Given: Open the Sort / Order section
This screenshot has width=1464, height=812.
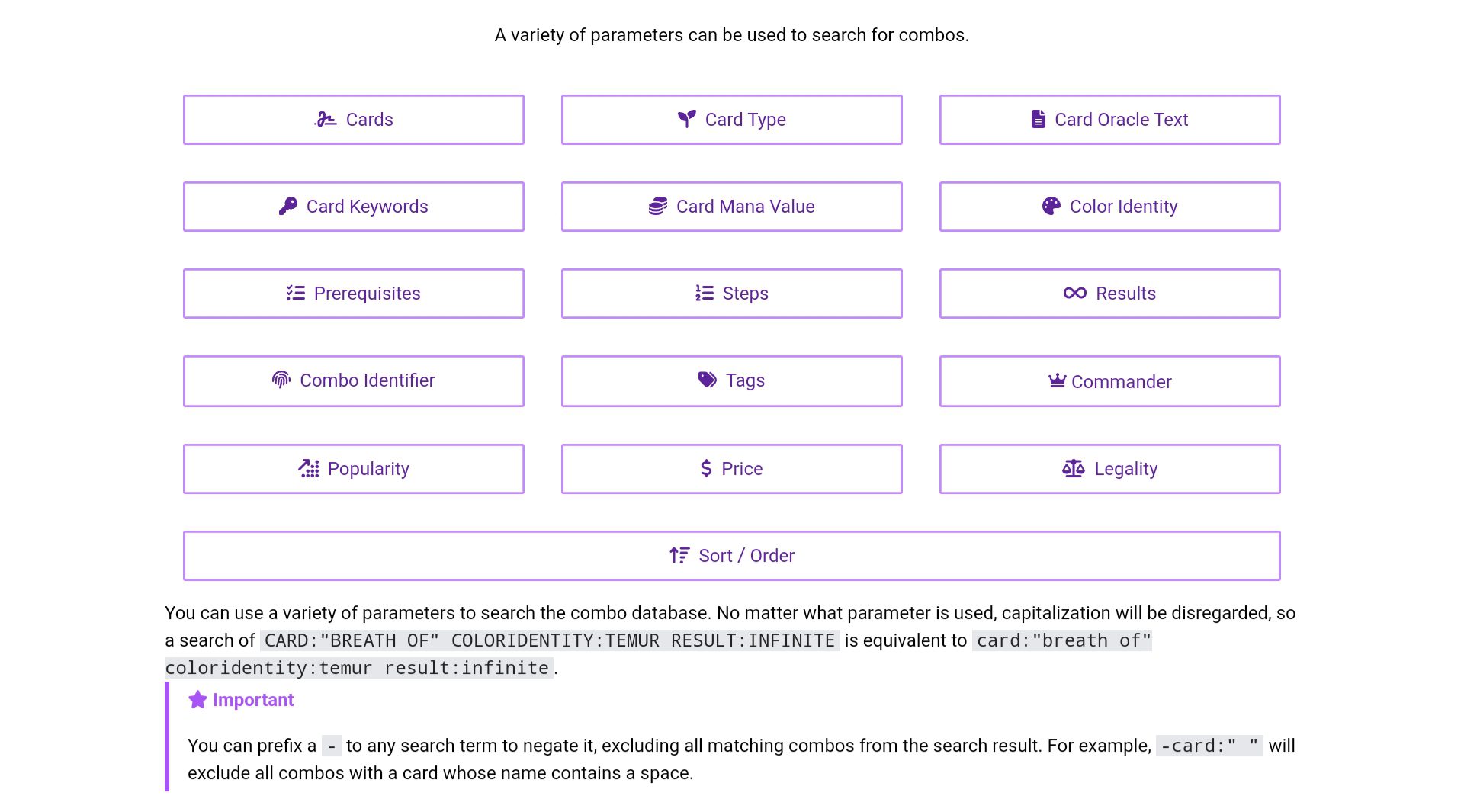Looking at the screenshot, I should 731,556.
